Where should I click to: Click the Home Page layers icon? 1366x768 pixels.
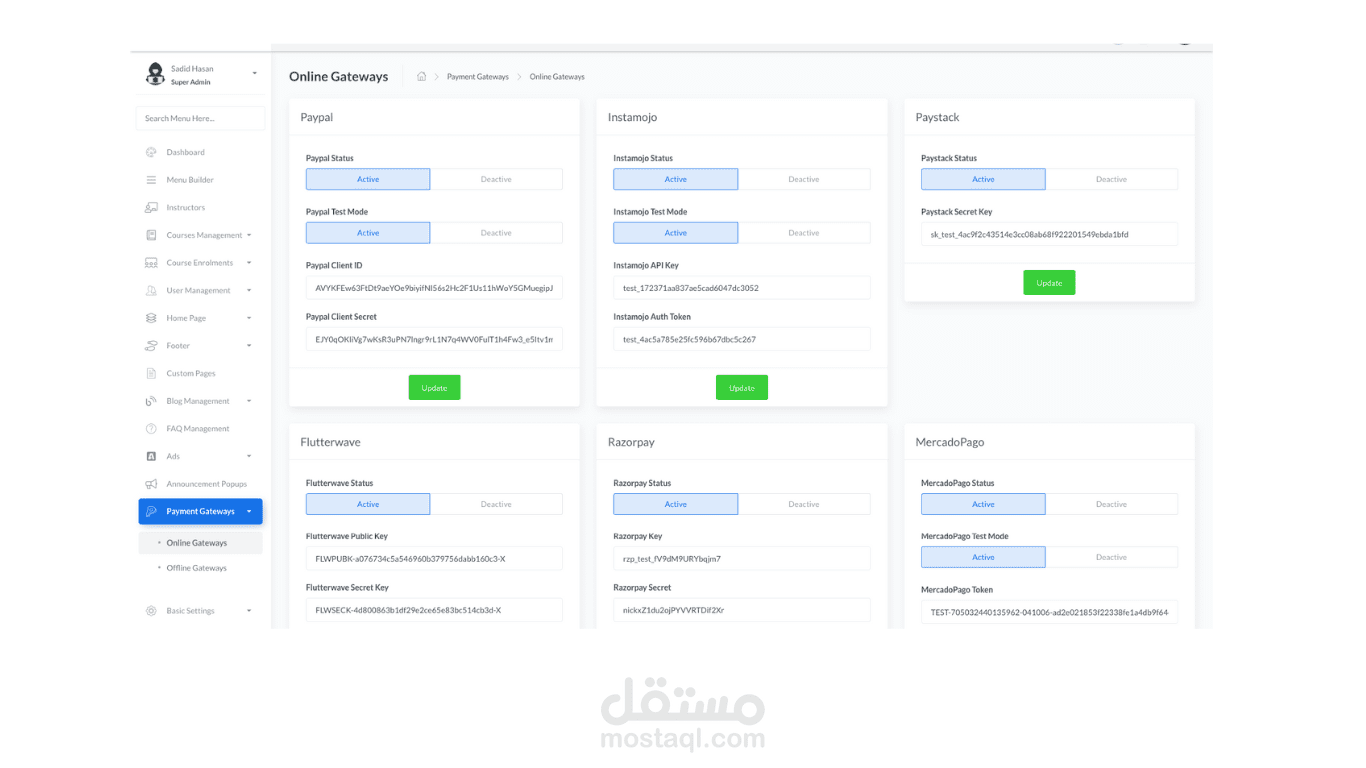[x=151, y=318]
